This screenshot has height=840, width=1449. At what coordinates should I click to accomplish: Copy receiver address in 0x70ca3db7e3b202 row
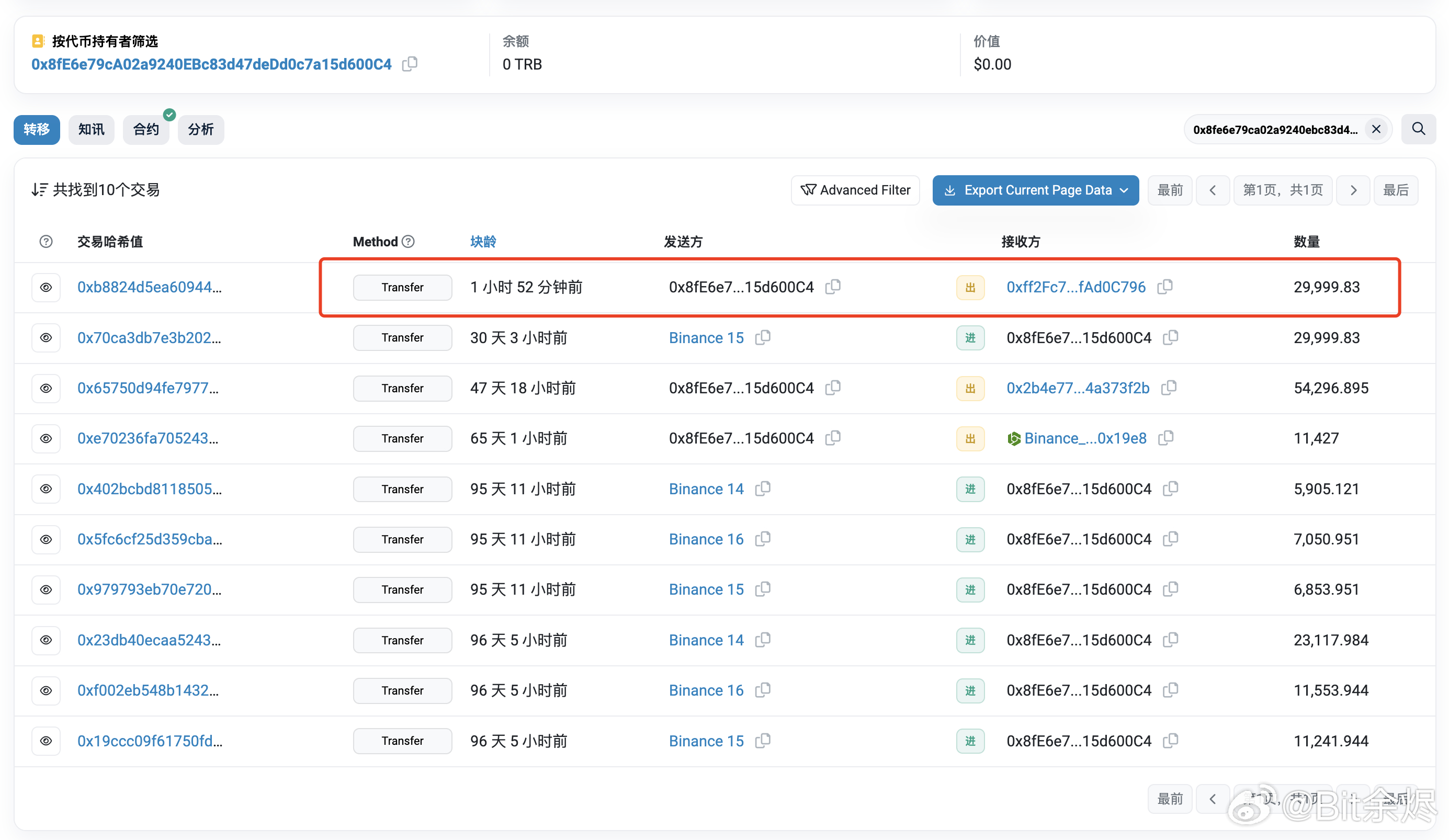coord(1171,337)
